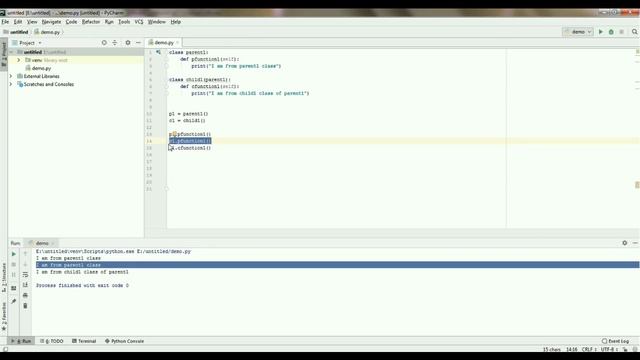Open the Refactor menu
The image size is (640, 360).
coord(91,22)
